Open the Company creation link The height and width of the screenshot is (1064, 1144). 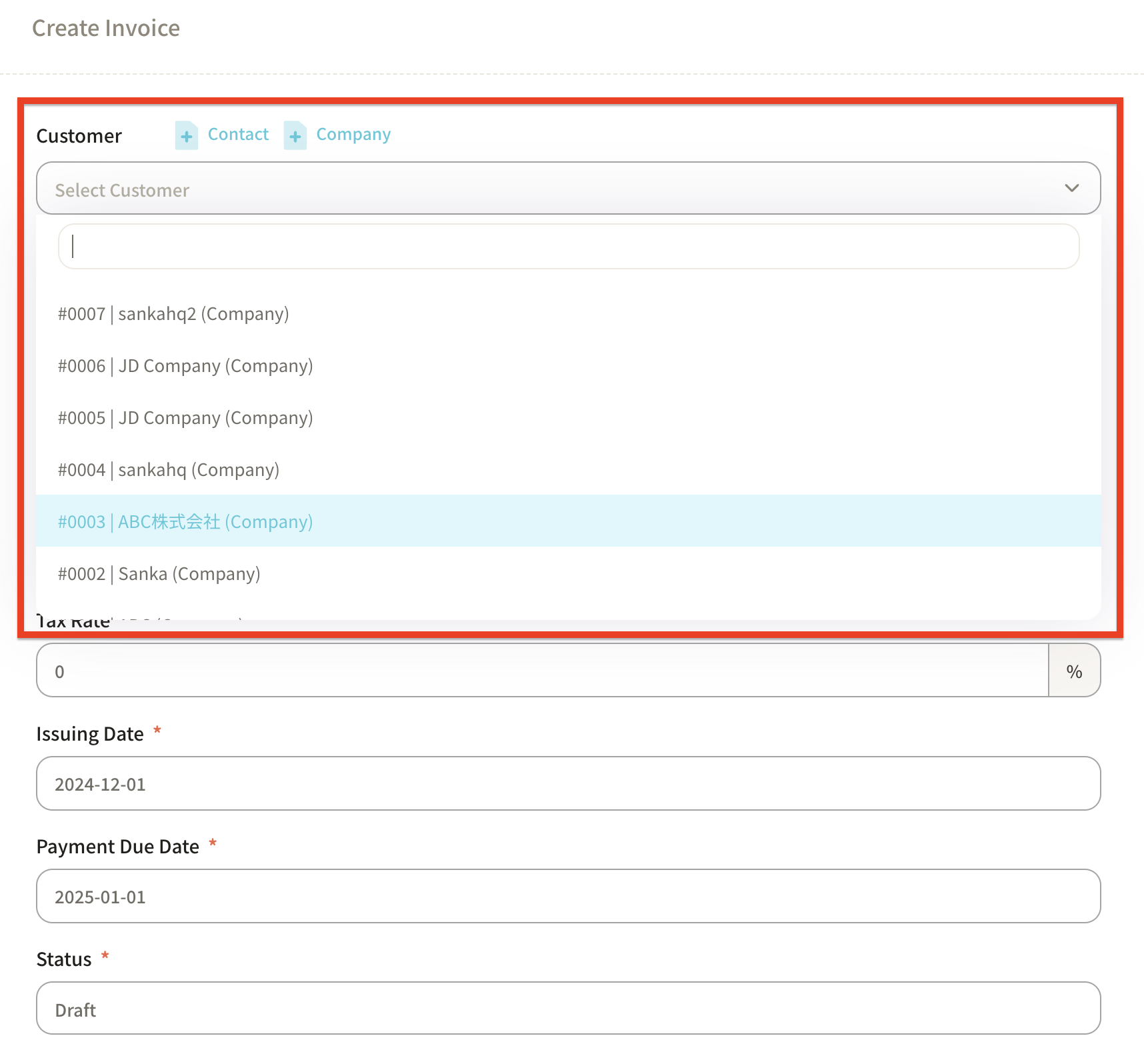pyautogui.click(x=353, y=135)
